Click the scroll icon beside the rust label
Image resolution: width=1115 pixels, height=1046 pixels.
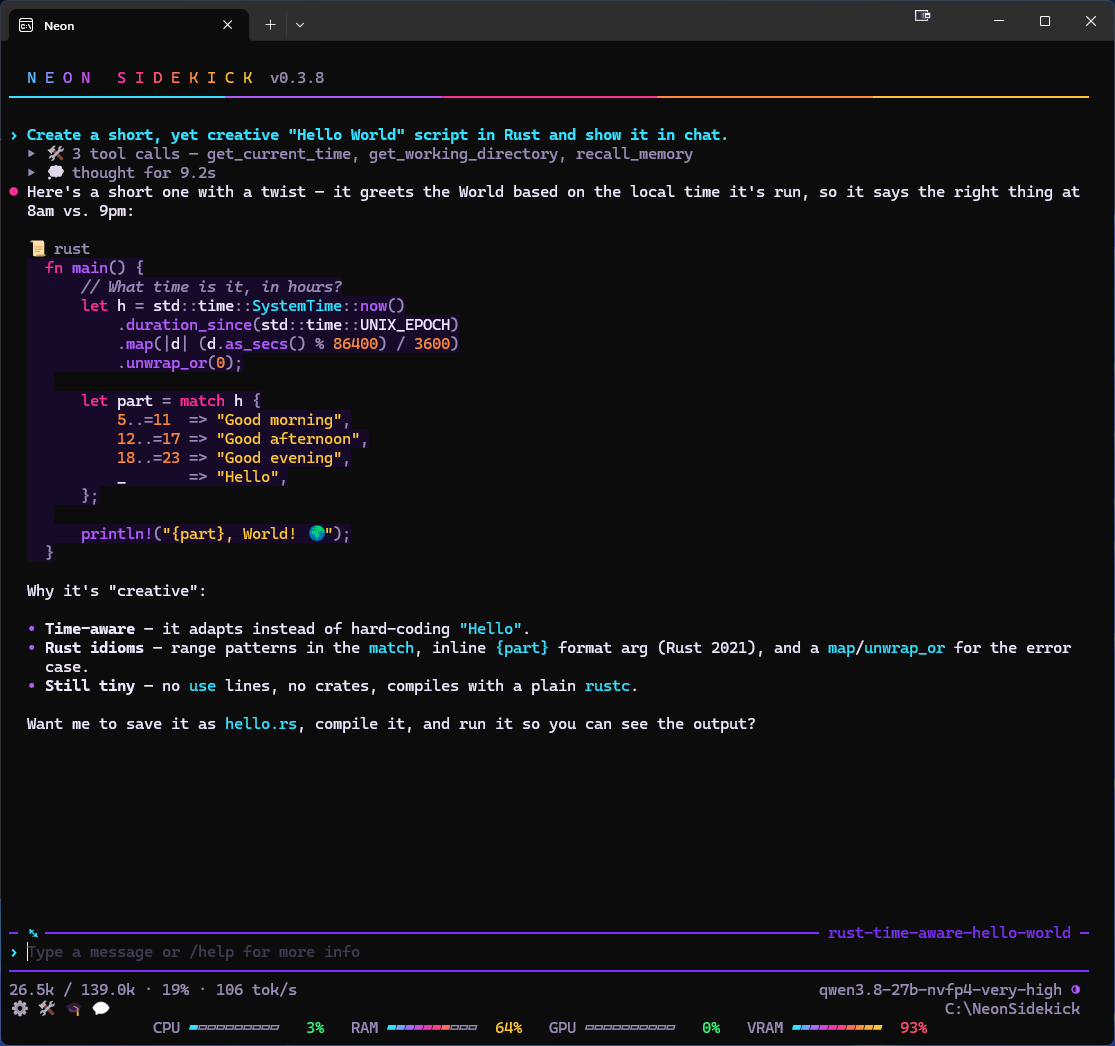click(x=38, y=248)
